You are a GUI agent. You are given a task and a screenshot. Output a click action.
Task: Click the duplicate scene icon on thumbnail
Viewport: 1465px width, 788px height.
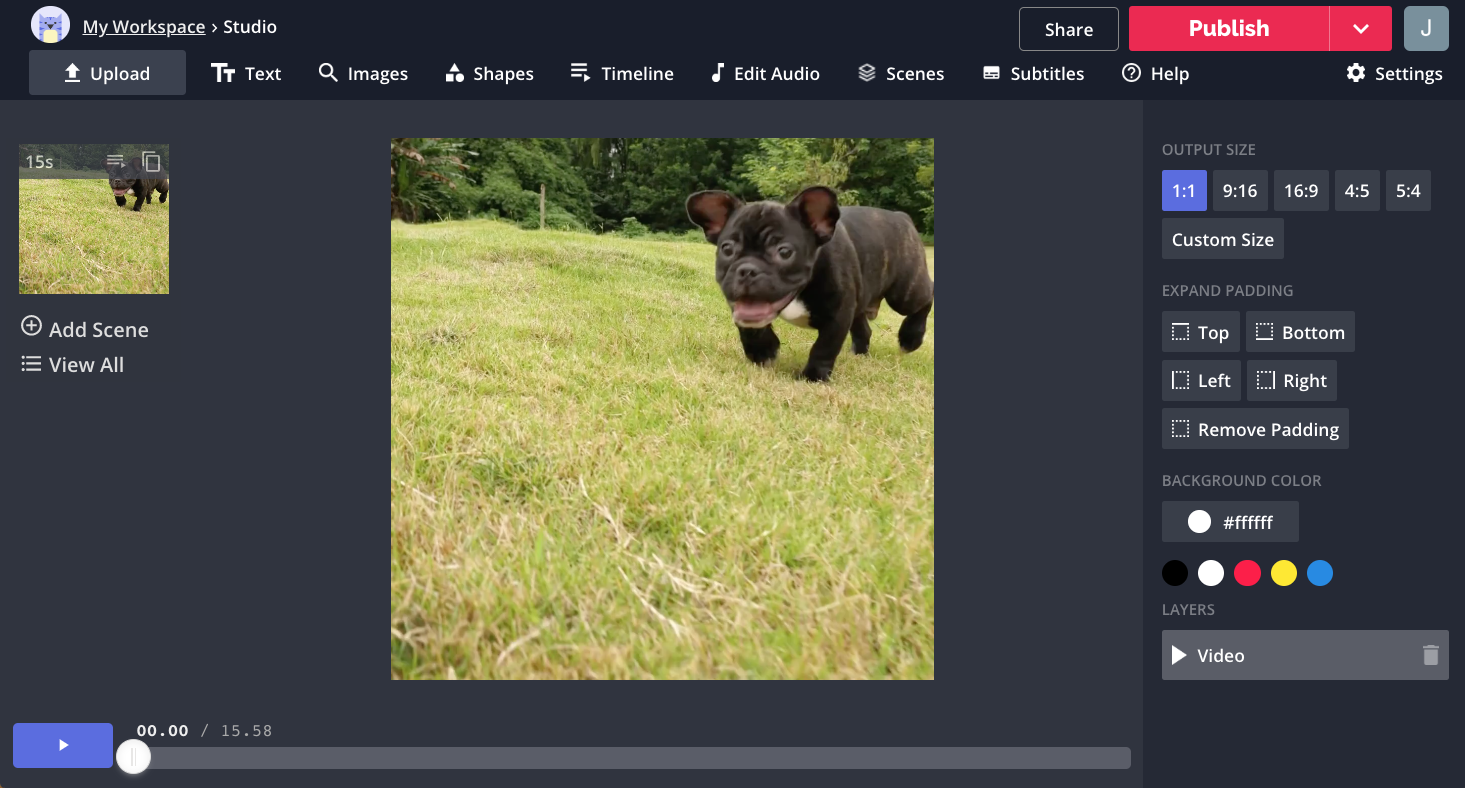click(x=151, y=161)
